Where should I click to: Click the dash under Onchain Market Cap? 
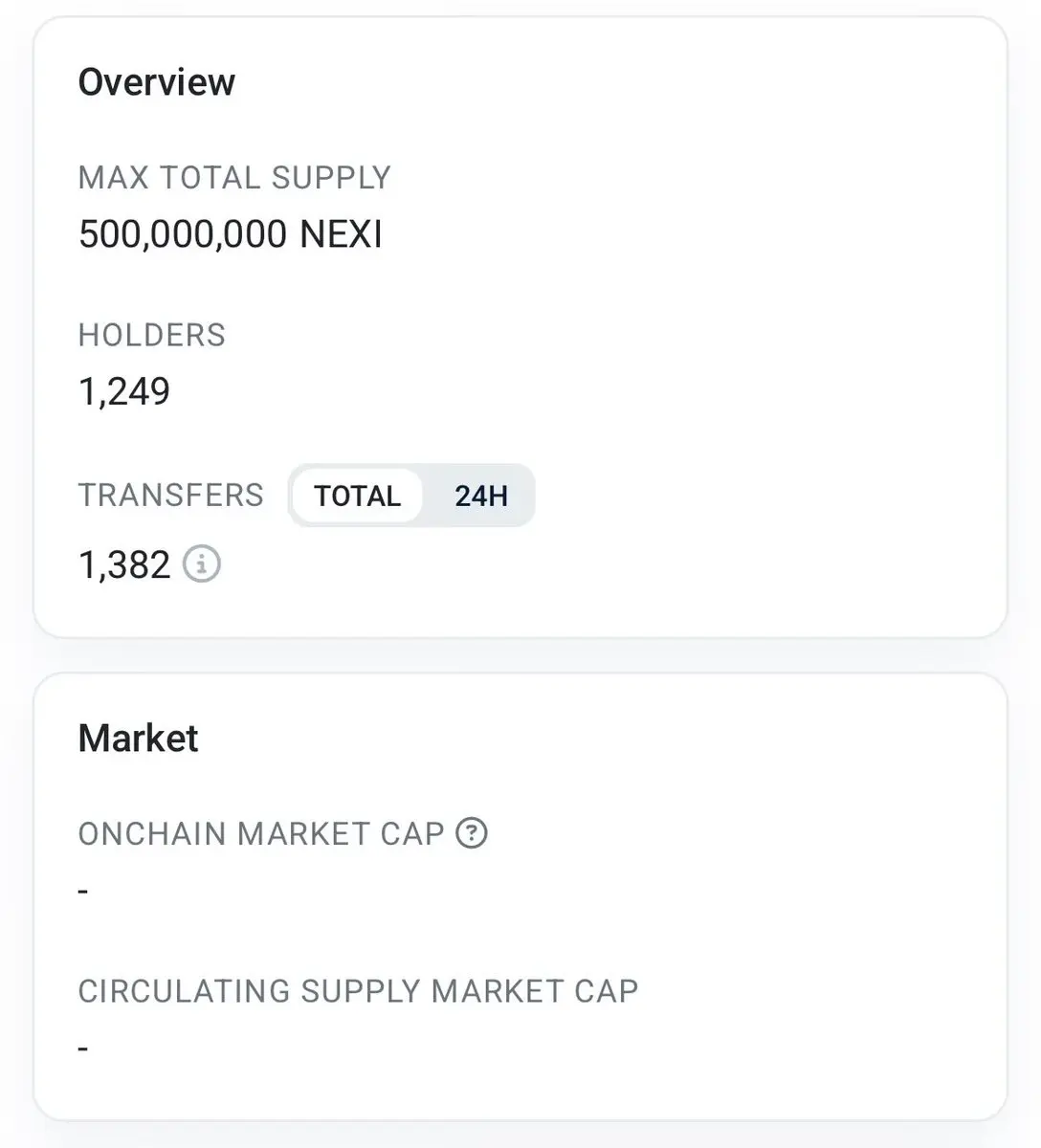(84, 892)
